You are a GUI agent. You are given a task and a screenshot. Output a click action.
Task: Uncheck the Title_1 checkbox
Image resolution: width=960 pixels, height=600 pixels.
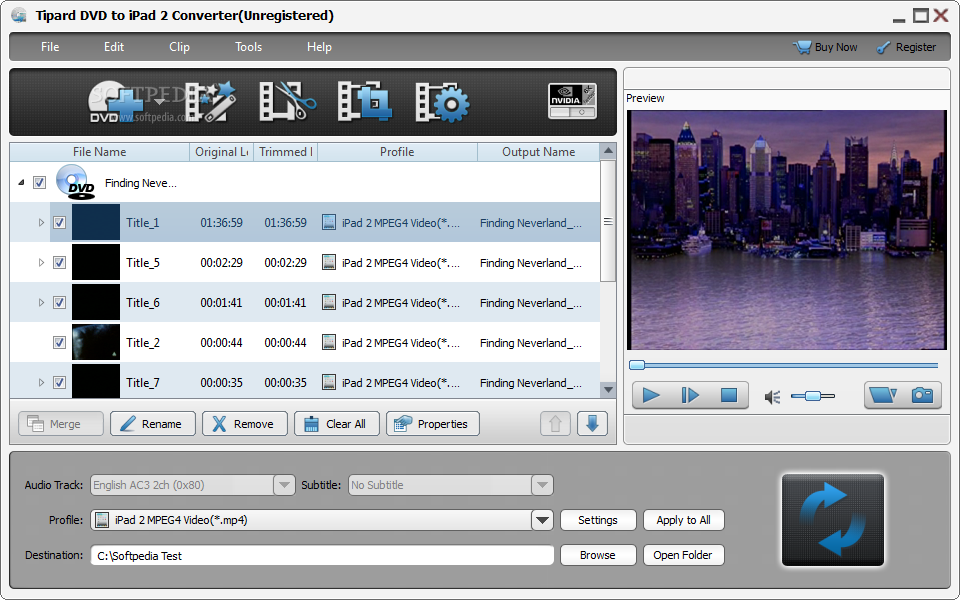point(59,223)
